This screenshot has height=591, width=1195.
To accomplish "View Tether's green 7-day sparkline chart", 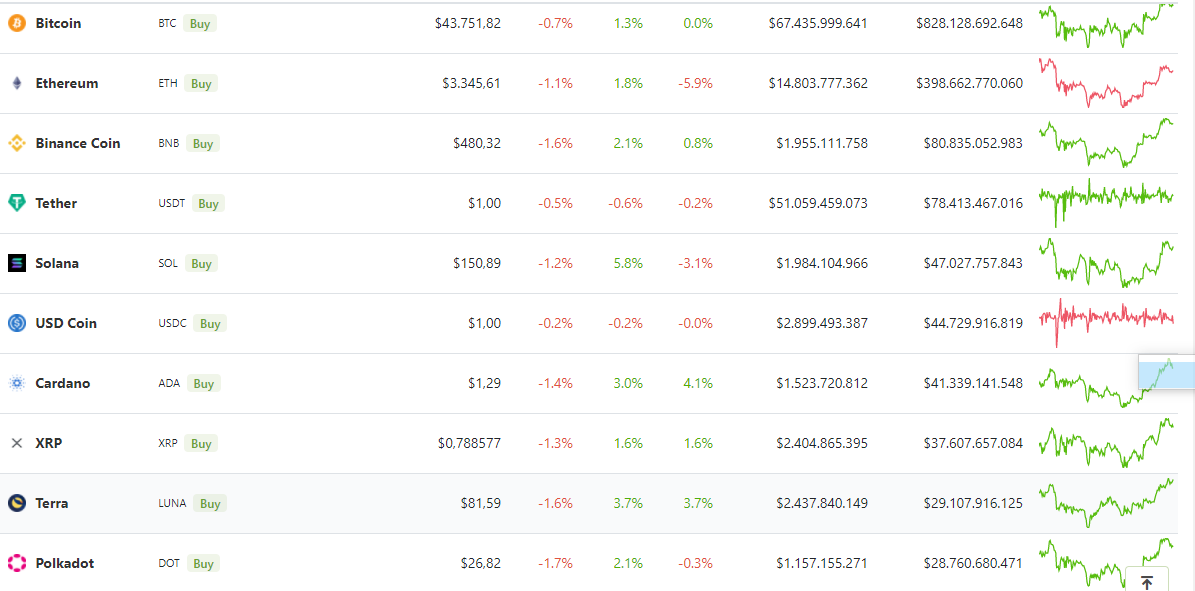I will click(x=1106, y=197).
